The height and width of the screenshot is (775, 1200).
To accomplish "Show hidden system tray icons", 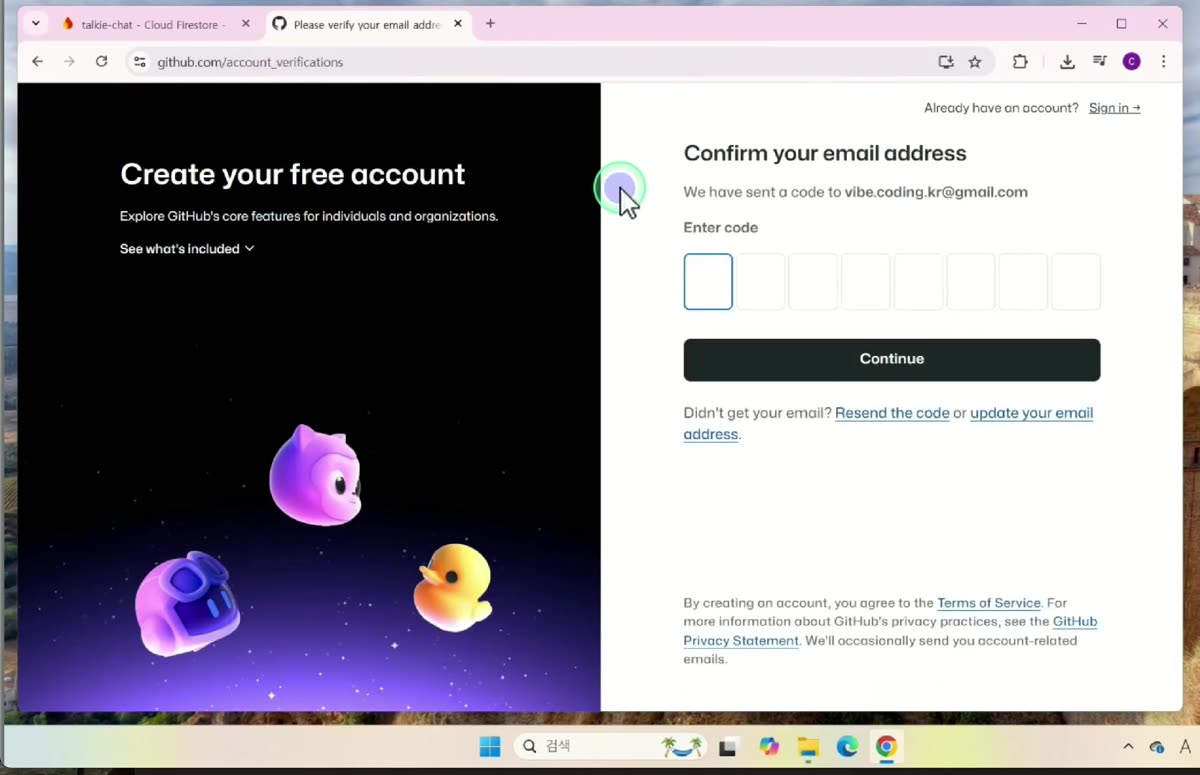I will pos(1128,747).
